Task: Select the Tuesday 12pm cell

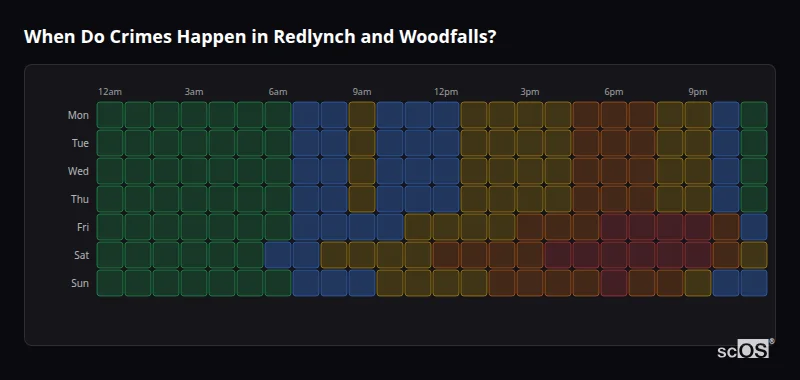Action: point(446,143)
